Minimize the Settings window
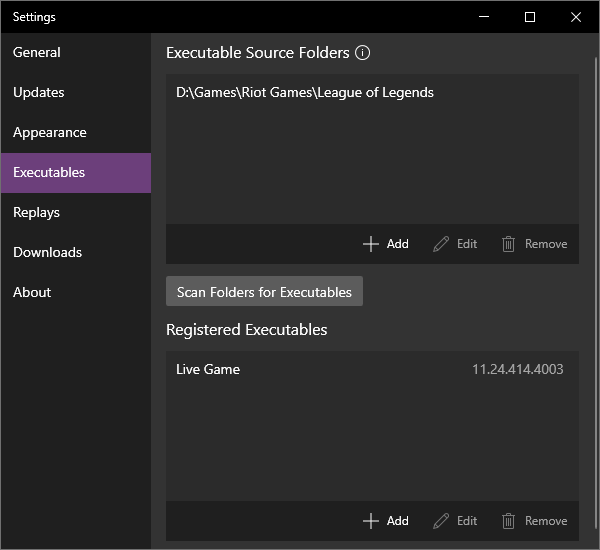 484,17
